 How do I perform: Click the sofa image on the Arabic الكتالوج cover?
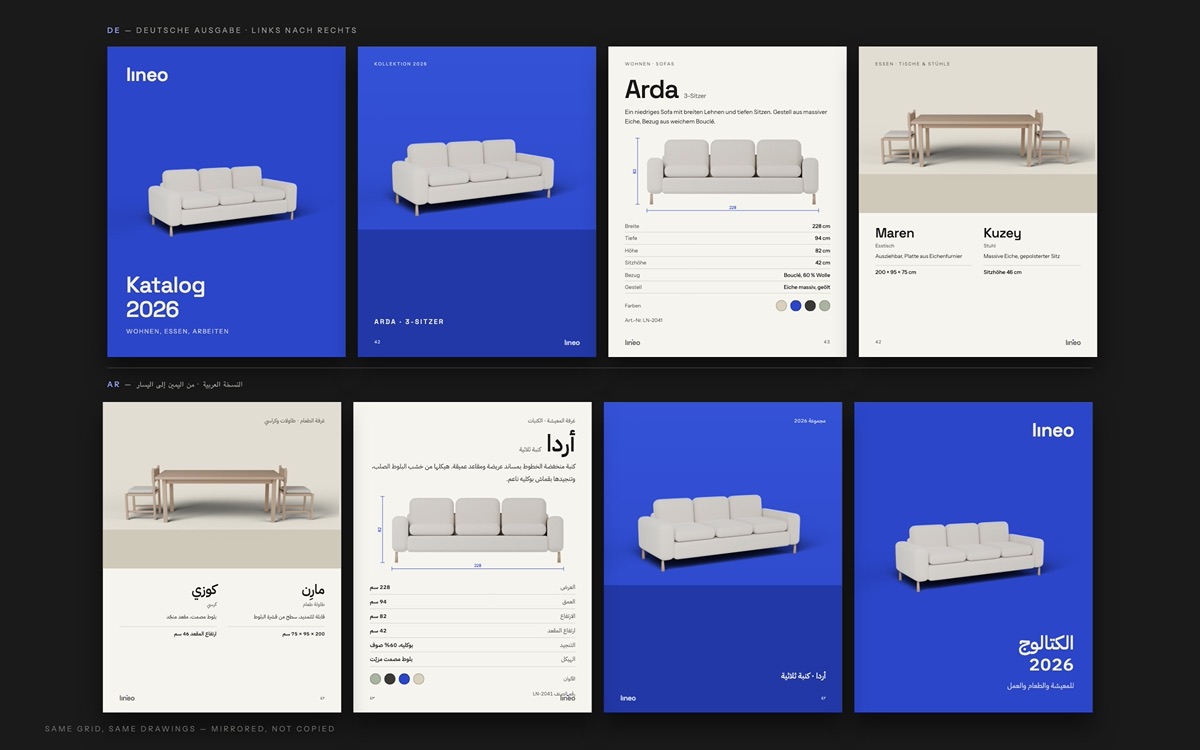(970, 556)
